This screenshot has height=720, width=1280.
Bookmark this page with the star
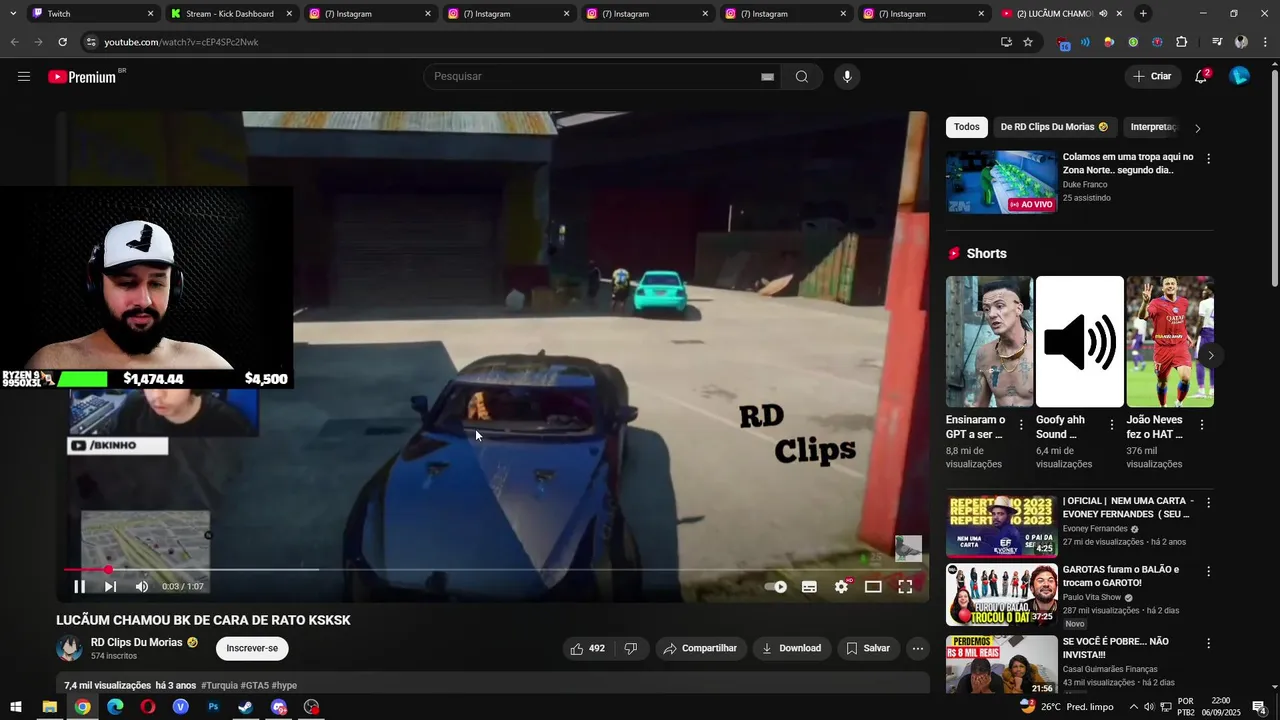1028,42
